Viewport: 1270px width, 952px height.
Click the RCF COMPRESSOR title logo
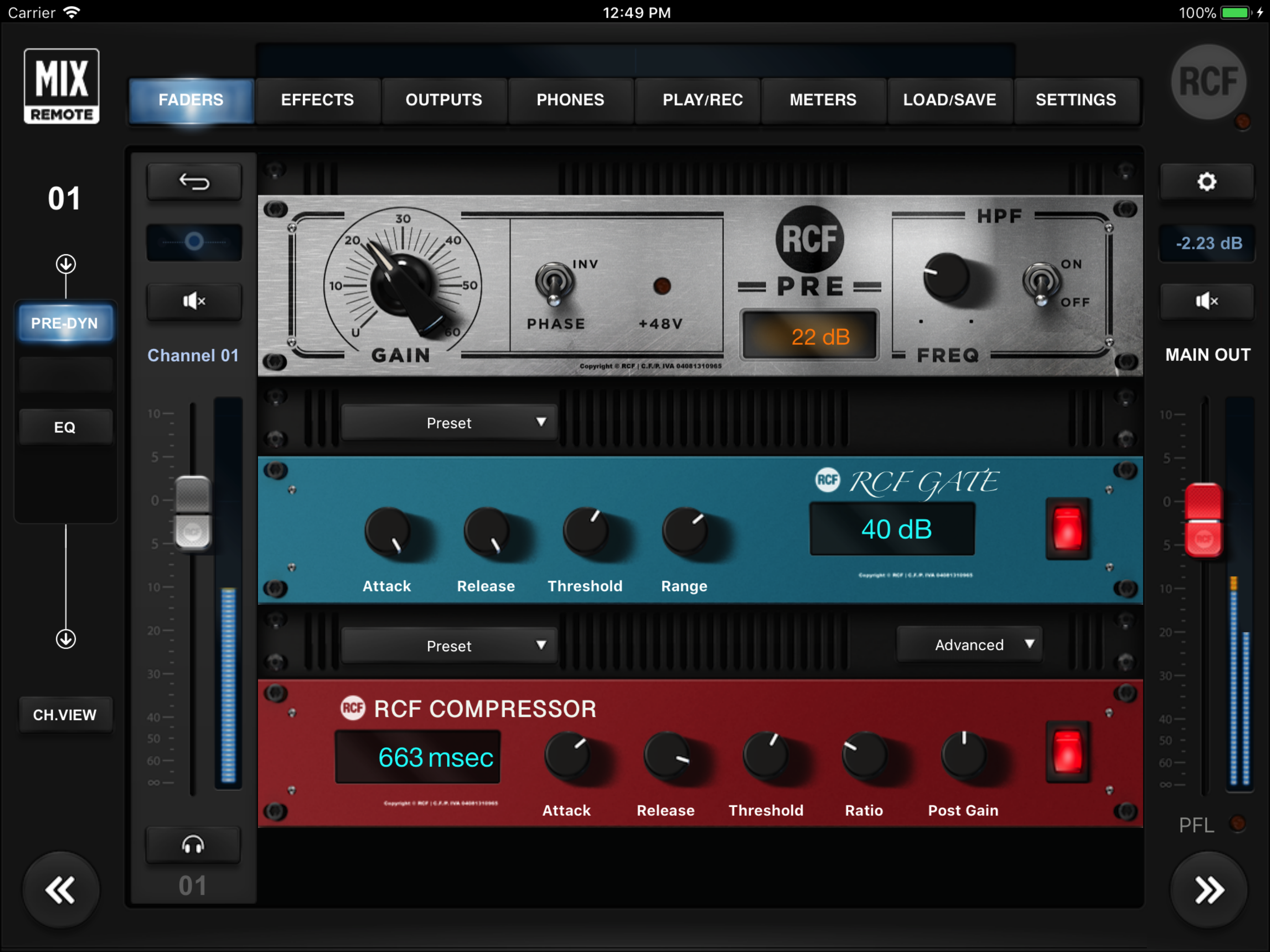[x=469, y=708]
